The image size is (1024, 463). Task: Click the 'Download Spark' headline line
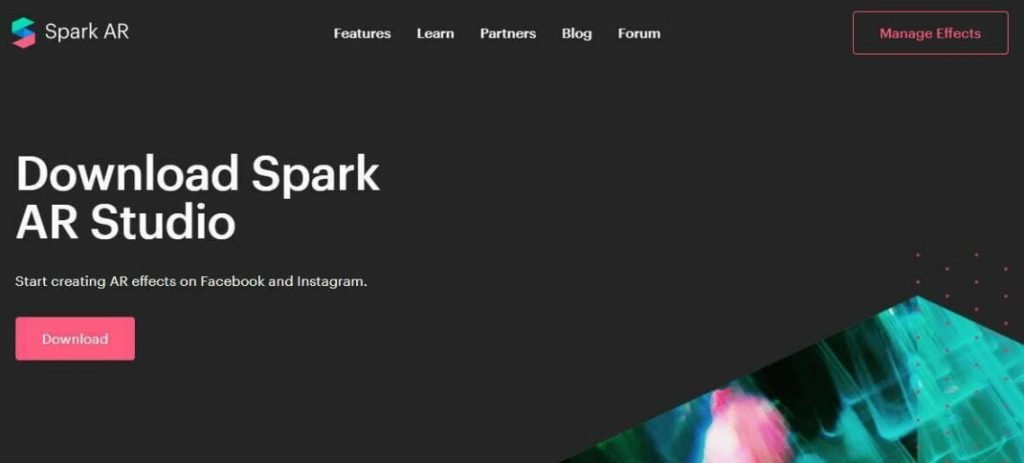click(x=197, y=174)
